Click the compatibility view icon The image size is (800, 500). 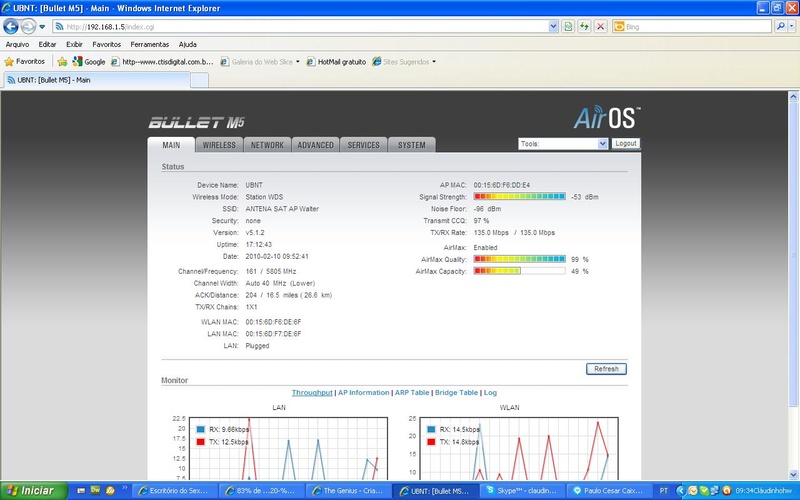point(568,27)
